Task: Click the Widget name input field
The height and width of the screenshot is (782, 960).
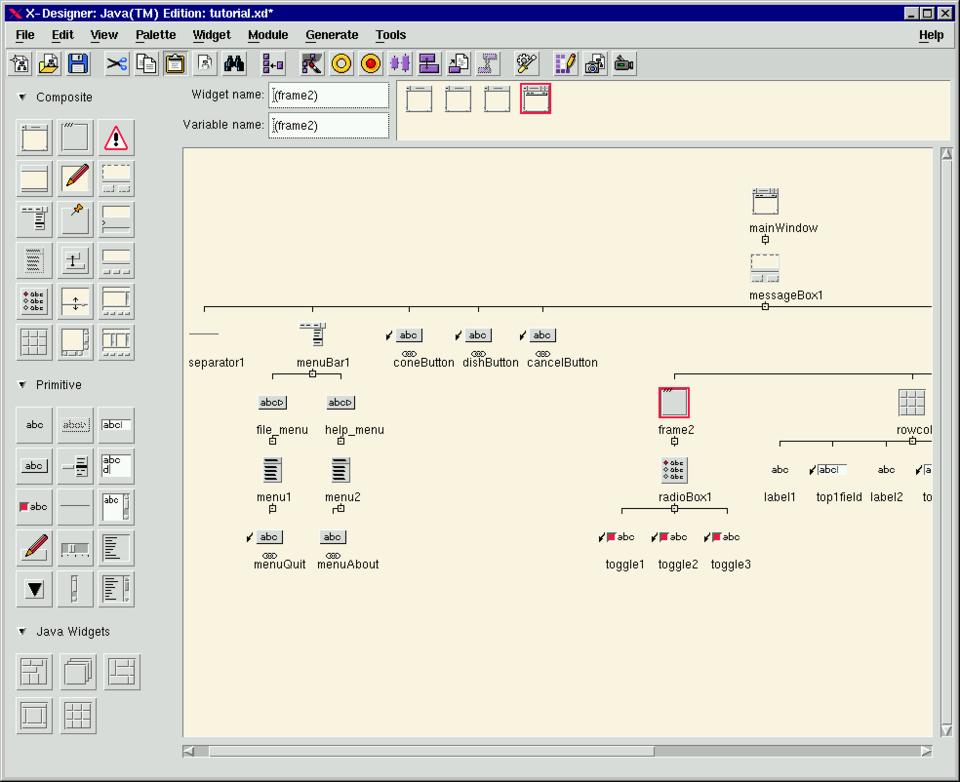Action: tap(330, 95)
